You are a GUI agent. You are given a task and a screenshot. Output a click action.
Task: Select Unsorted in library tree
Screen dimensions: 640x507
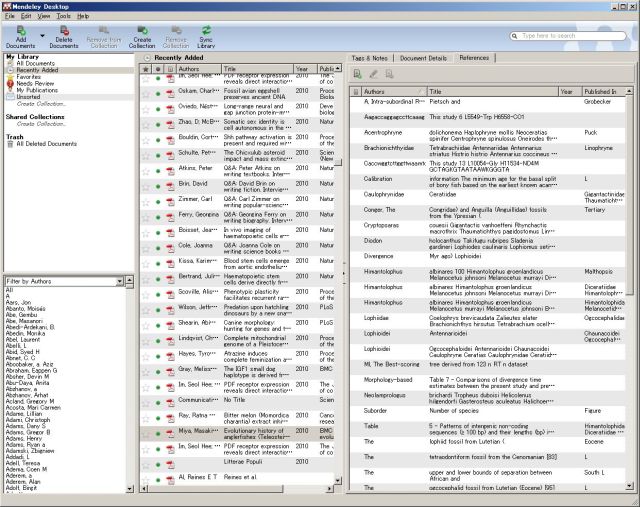(28, 97)
